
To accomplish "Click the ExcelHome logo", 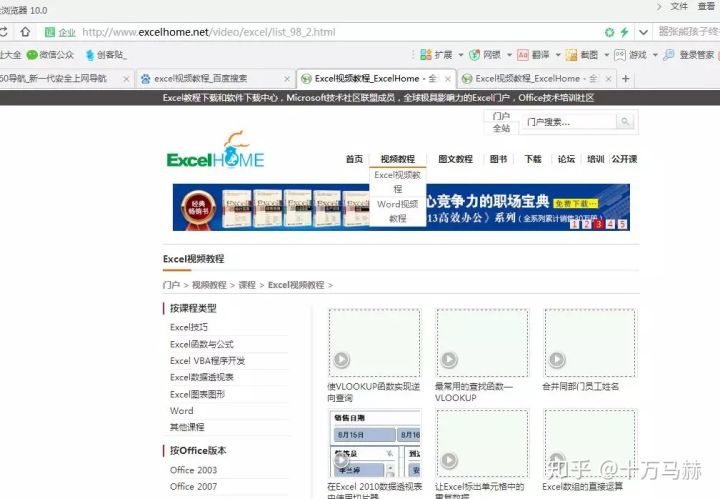I will point(215,151).
